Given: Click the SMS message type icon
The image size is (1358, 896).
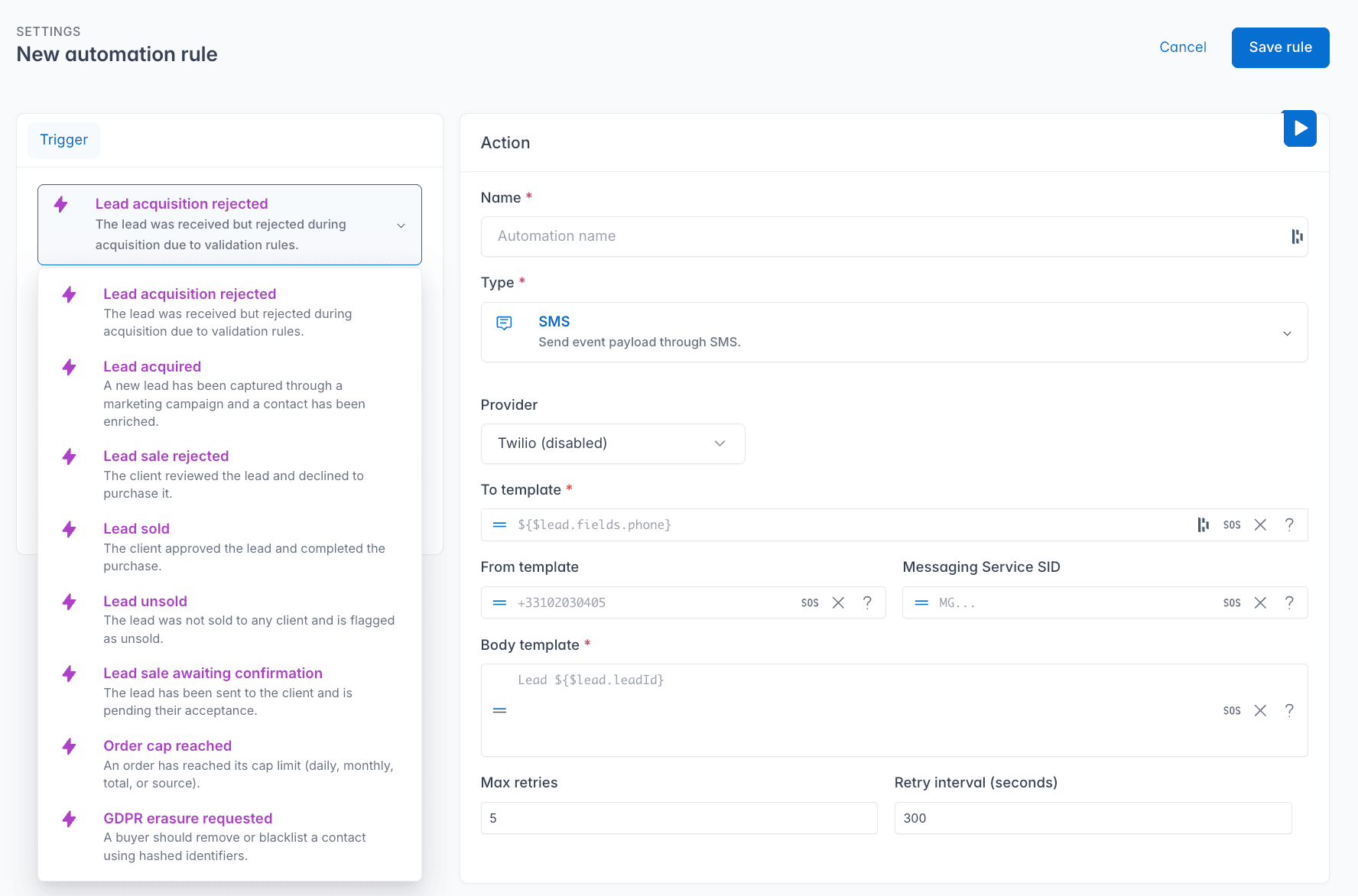Looking at the screenshot, I should (504, 323).
